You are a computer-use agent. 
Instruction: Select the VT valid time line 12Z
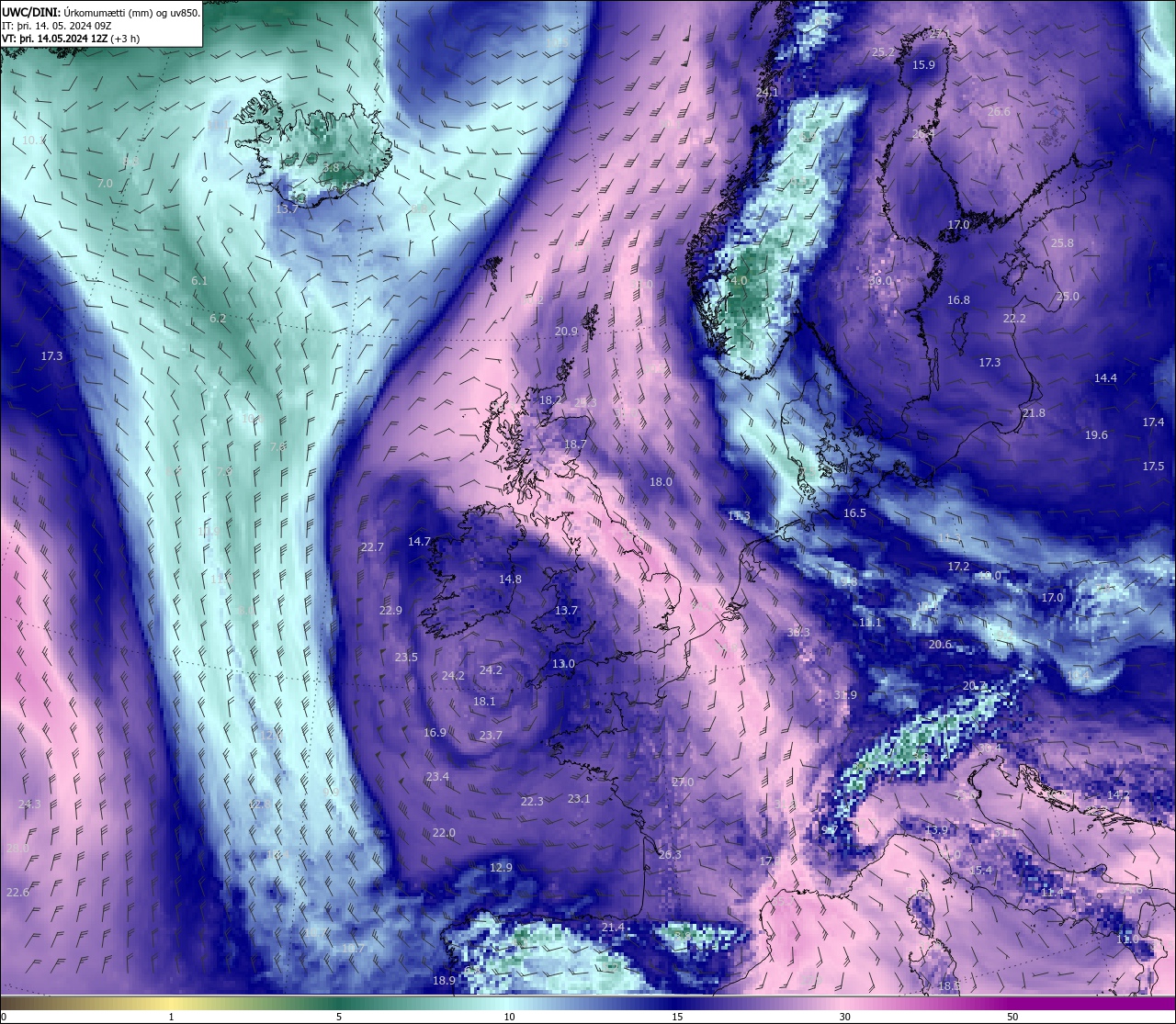[71, 39]
